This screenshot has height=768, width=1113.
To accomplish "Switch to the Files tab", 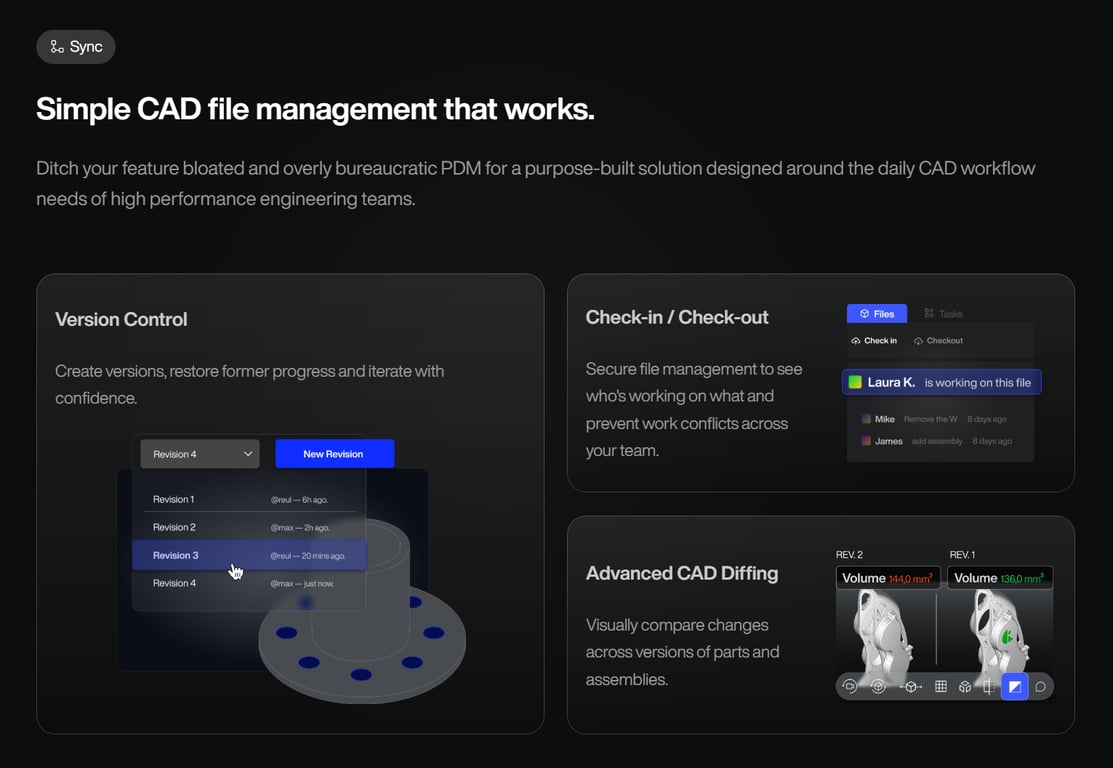I will (x=876, y=313).
